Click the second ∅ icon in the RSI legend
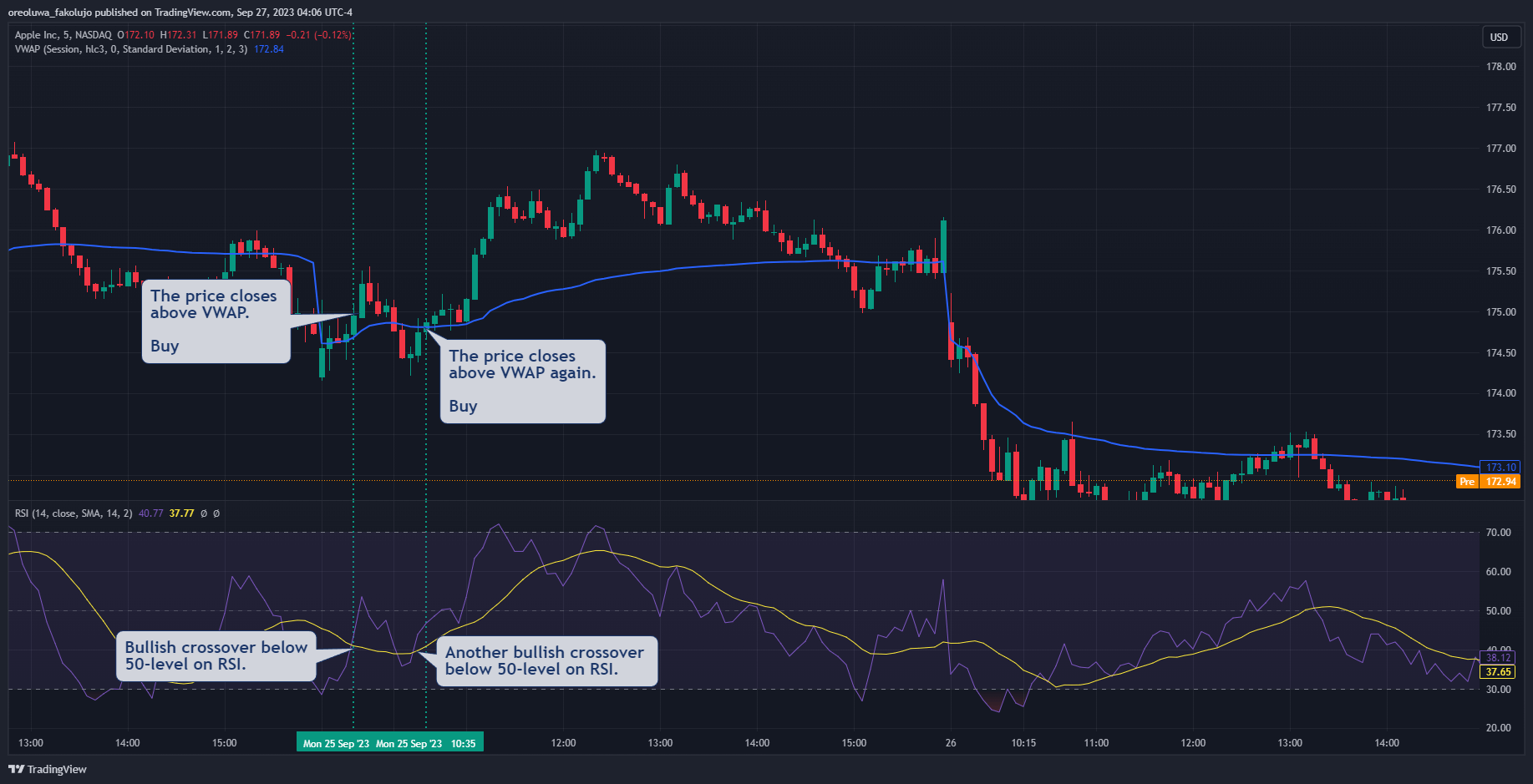Viewport: 1533px width, 784px height. [x=216, y=513]
